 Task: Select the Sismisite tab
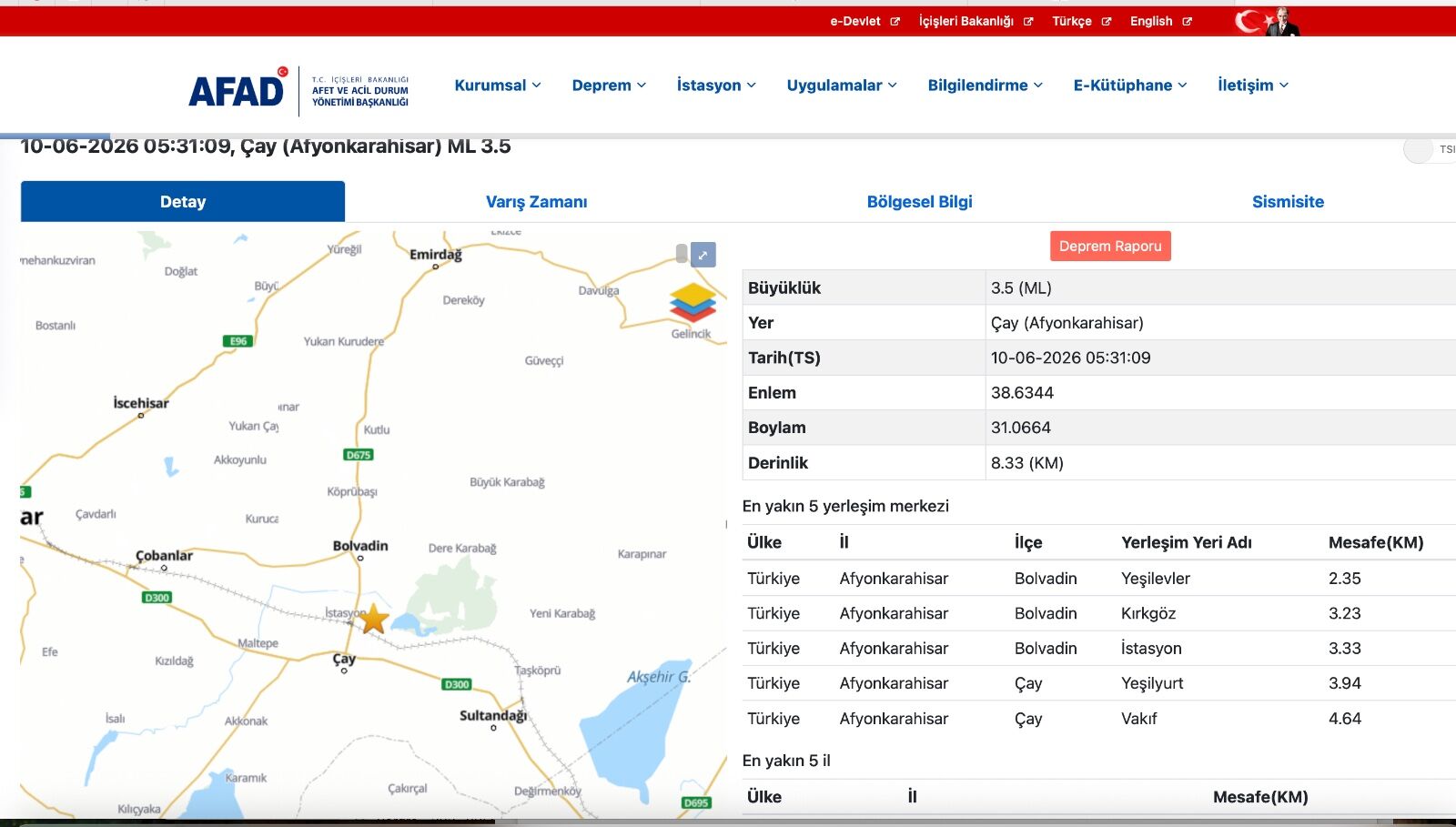click(x=1288, y=202)
